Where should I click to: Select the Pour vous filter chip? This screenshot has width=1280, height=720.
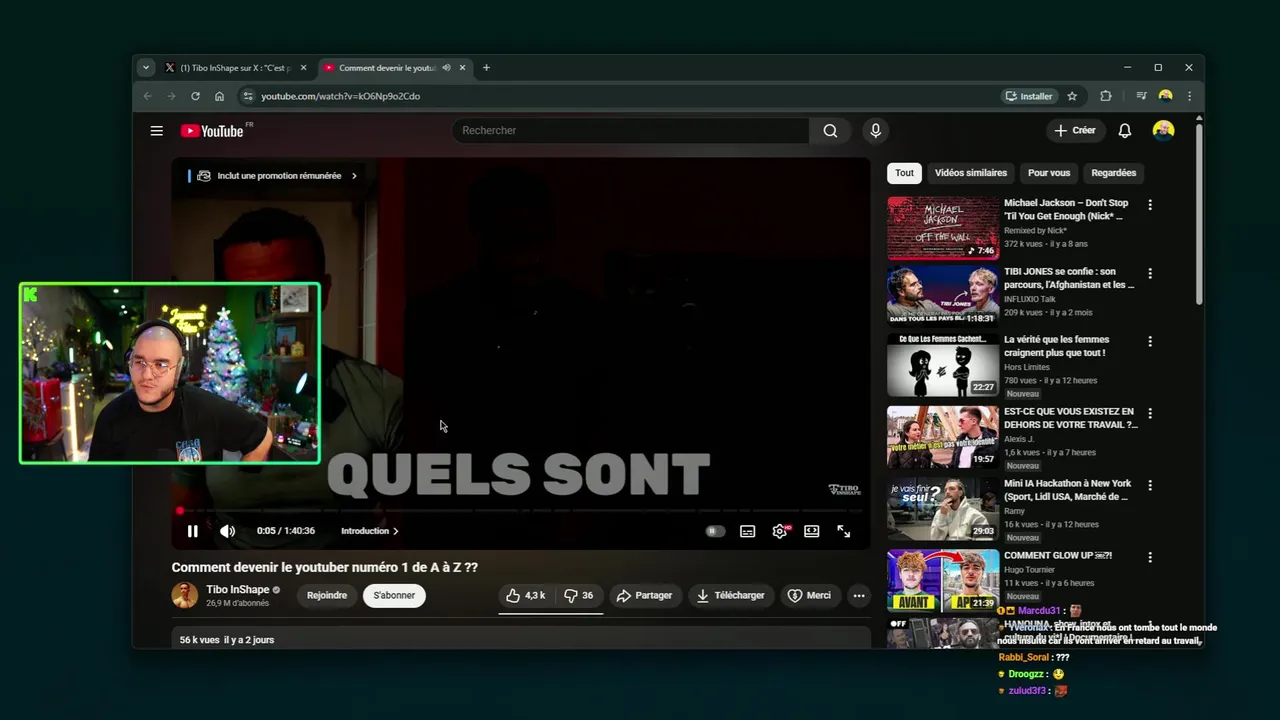pos(1048,173)
